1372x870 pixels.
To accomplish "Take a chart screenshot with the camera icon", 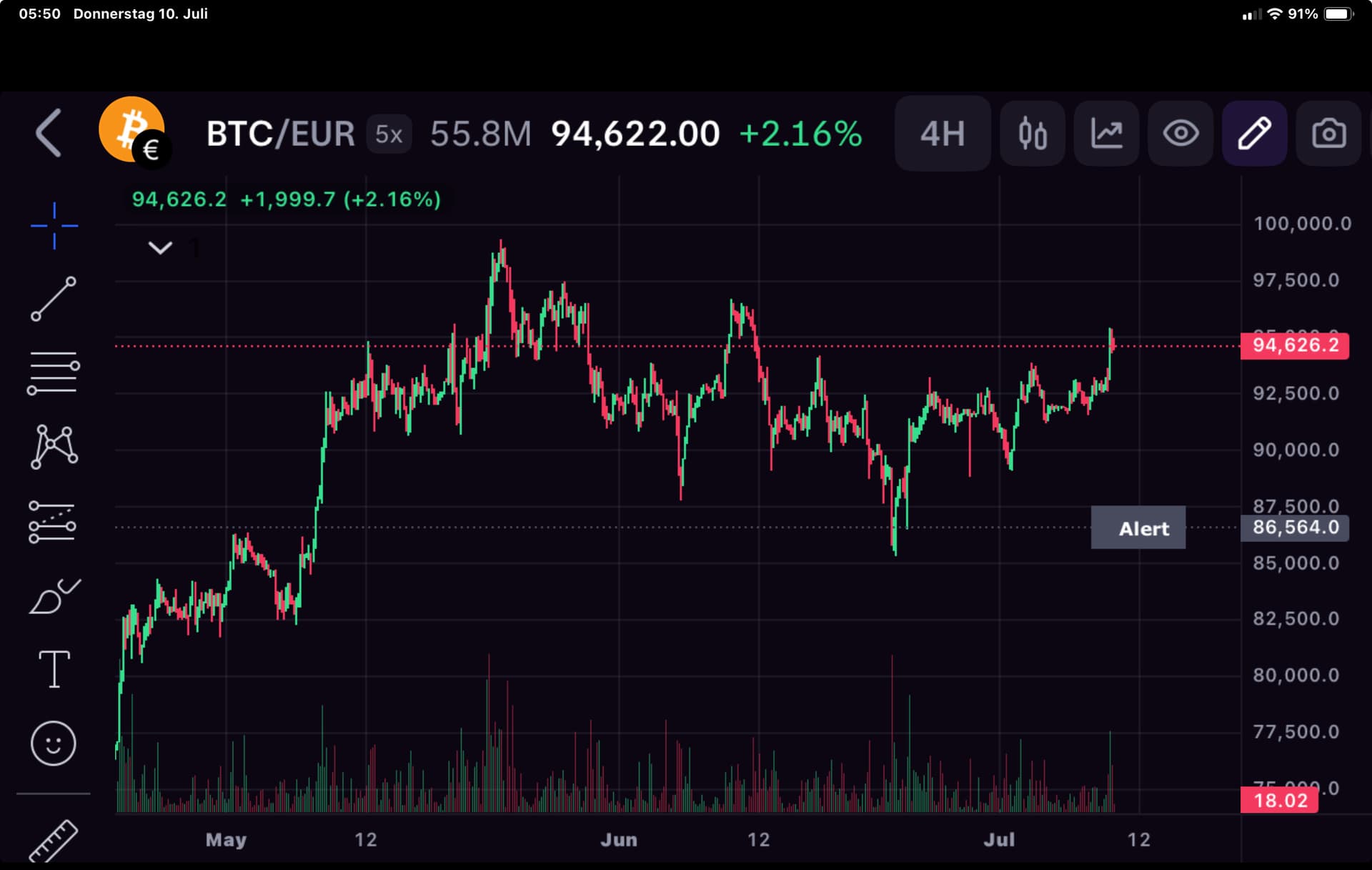I will pos(1328,133).
